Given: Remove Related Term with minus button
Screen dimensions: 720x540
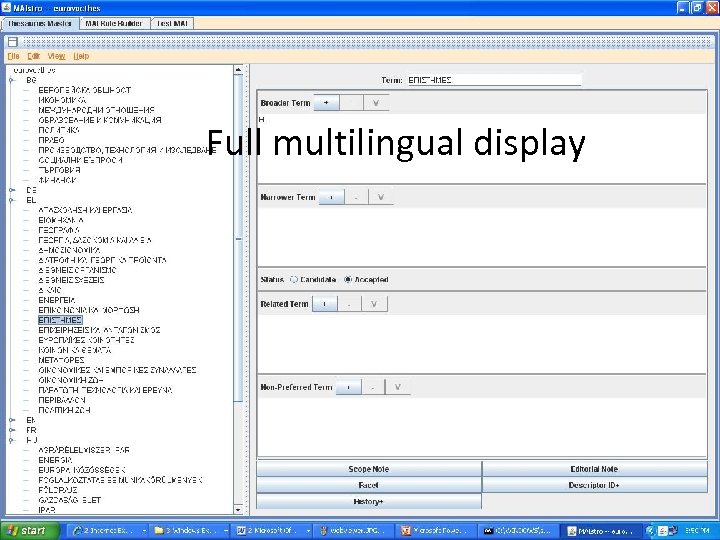Looking at the screenshot, I should 349,304.
